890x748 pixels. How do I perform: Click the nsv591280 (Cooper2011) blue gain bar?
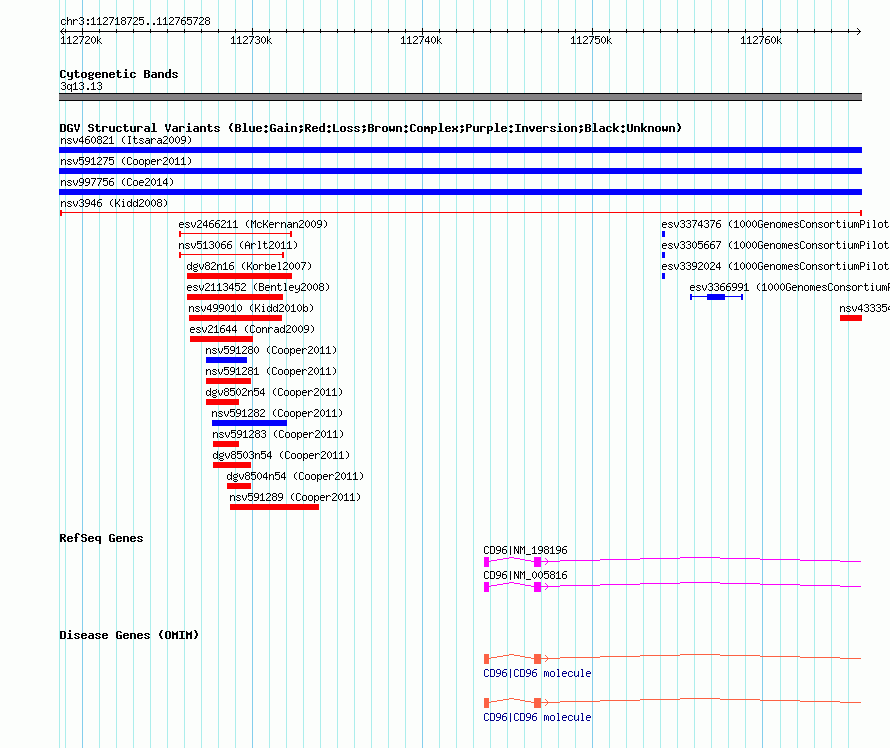tap(226, 360)
